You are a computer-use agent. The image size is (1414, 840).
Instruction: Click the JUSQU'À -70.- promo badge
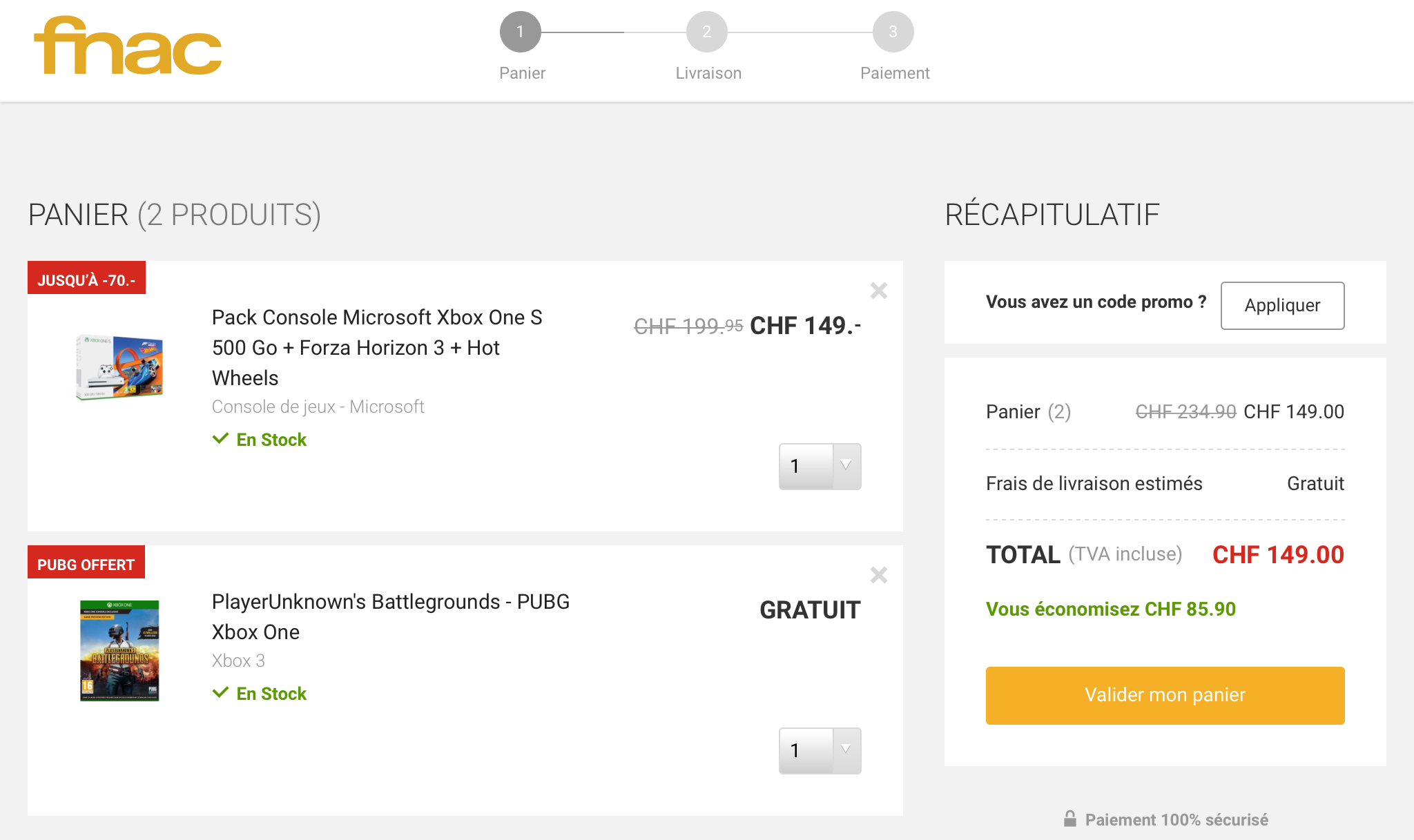[86, 278]
